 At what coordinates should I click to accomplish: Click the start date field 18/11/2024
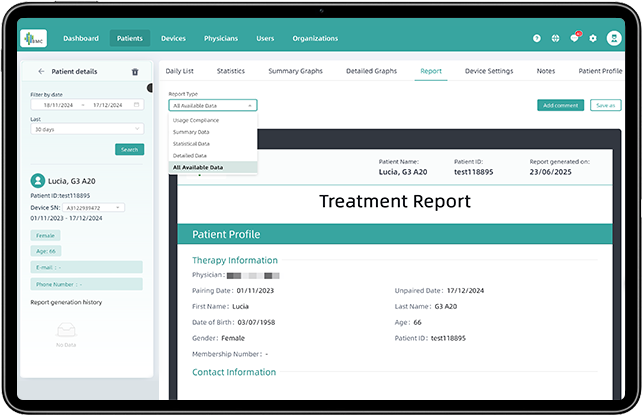(x=60, y=104)
